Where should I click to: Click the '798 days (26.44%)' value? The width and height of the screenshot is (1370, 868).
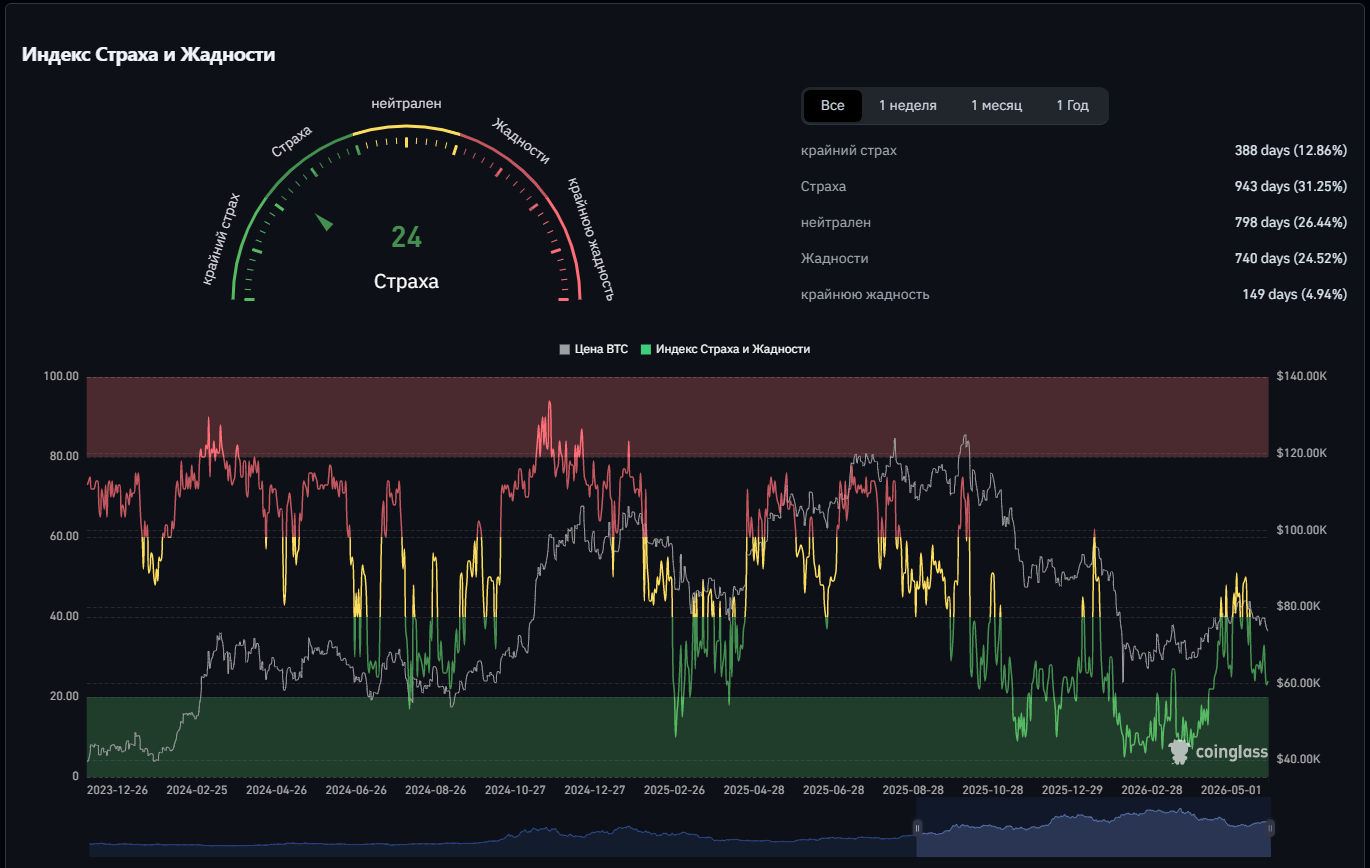tap(1291, 223)
